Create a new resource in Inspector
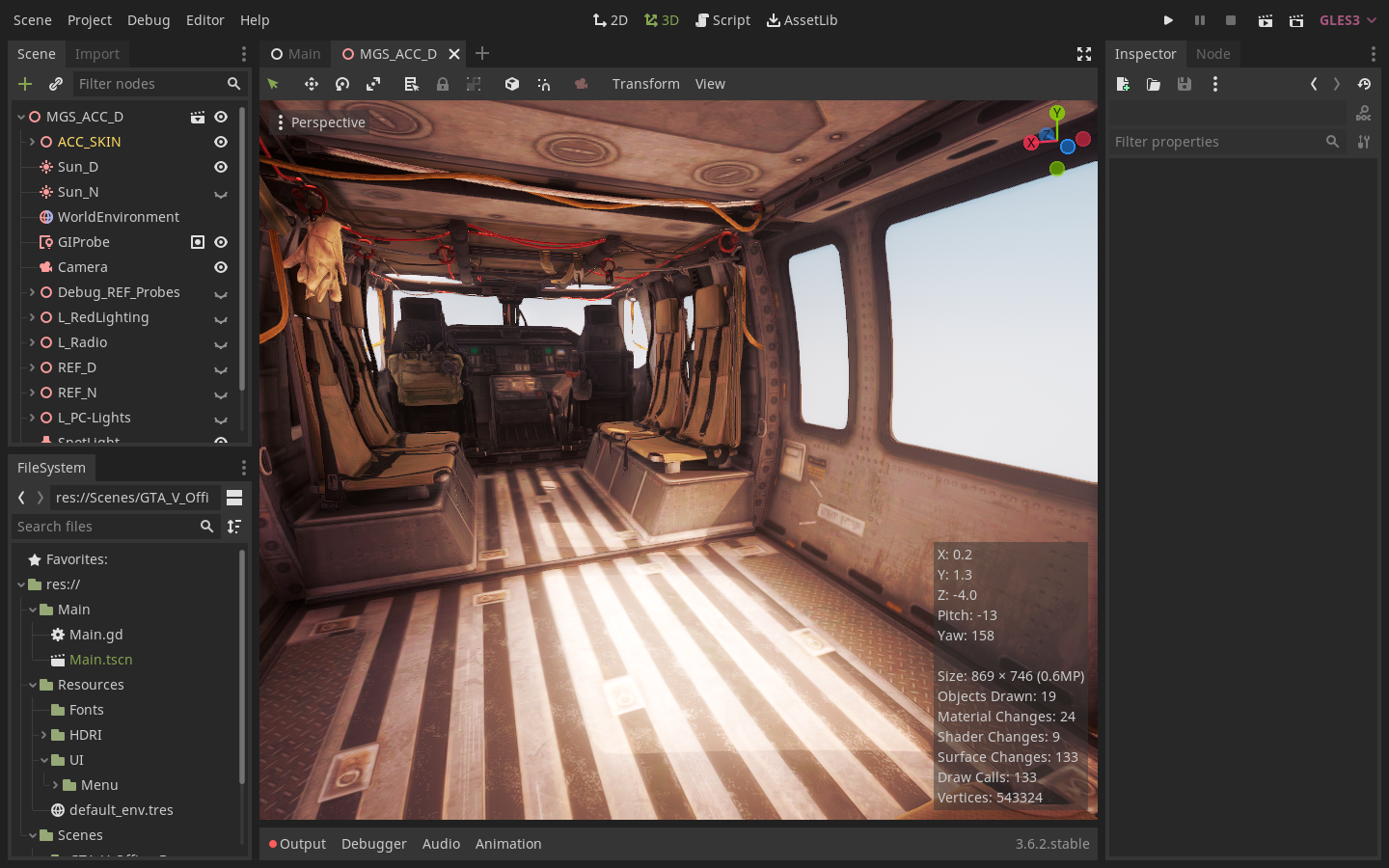This screenshot has height=868, width=1389. pos(1123,84)
